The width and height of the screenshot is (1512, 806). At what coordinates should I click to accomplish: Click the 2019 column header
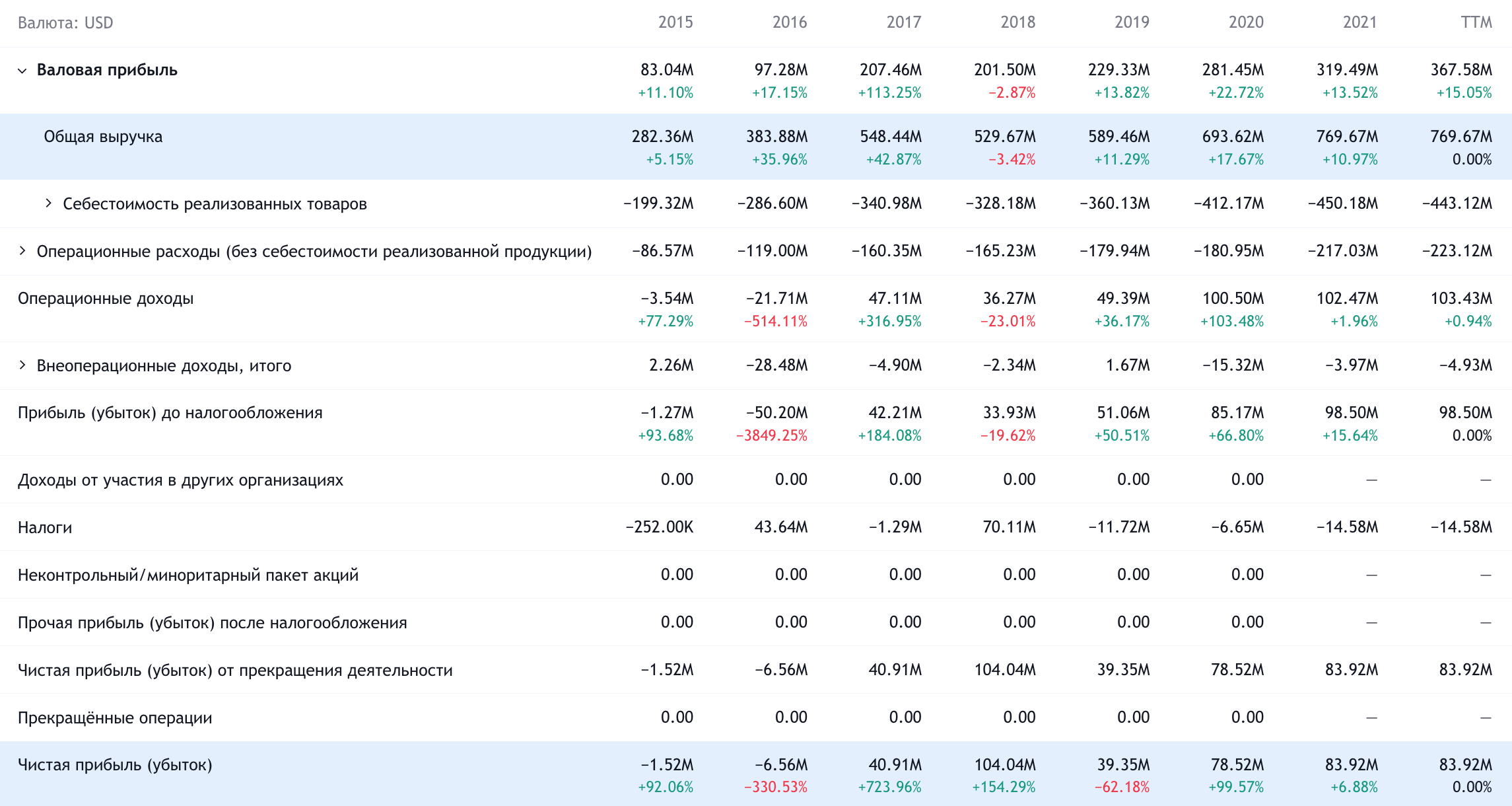[x=1132, y=22]
